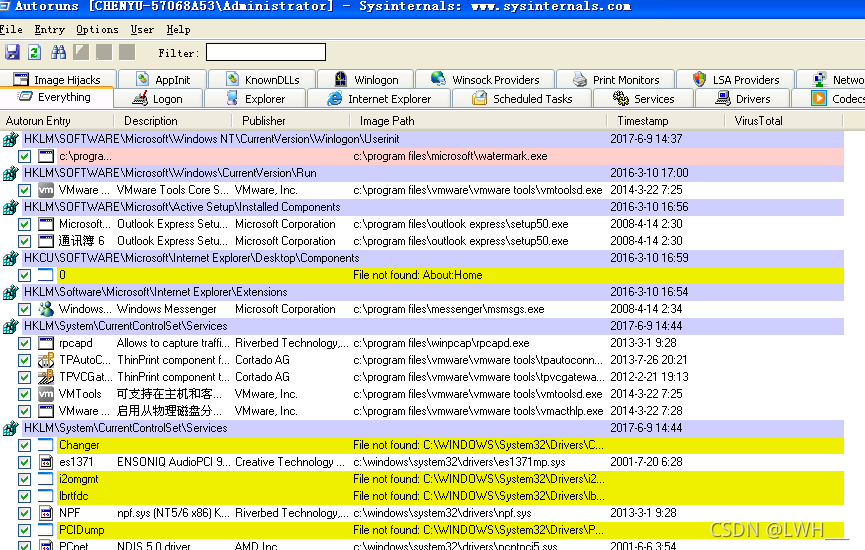Click inside the Filter text field
Screen dimensions: 865x550
266,52
